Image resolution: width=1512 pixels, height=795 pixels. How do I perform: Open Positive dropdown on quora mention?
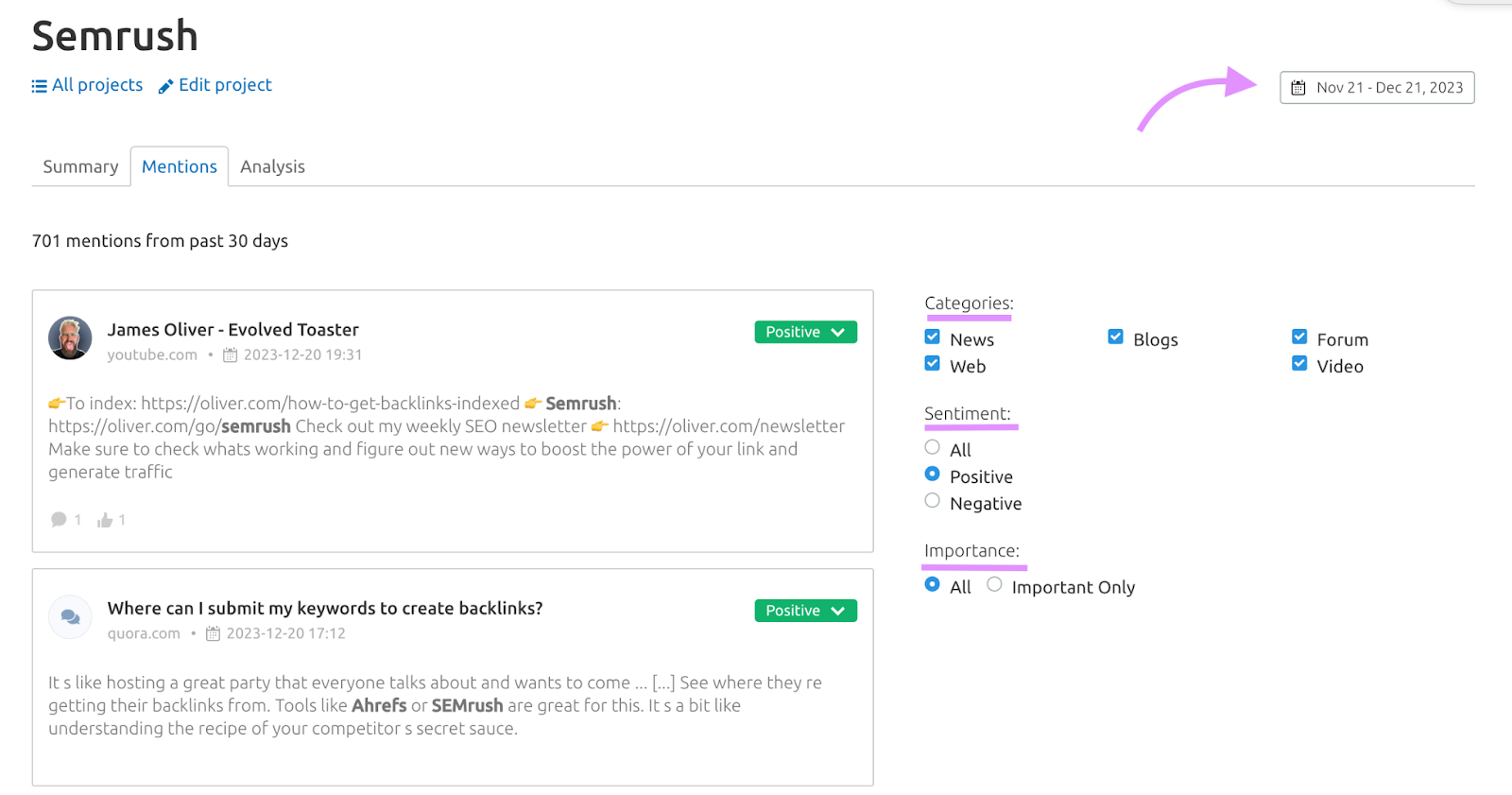coord(805,611)
